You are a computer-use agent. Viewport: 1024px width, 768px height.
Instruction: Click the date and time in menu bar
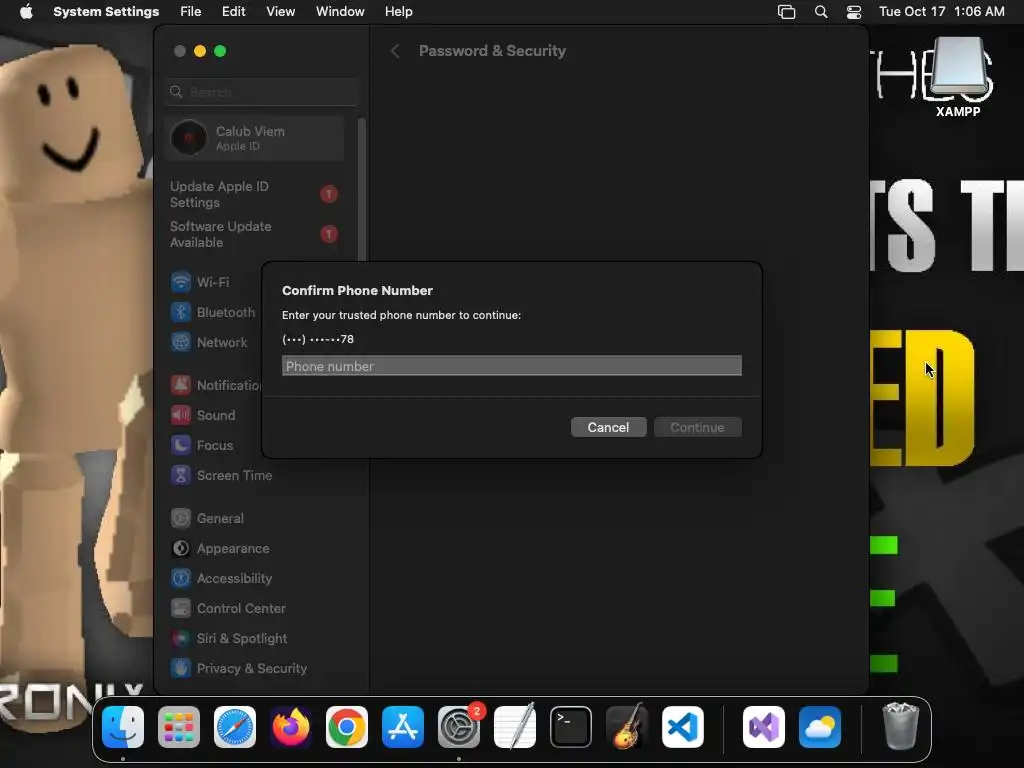942,12
